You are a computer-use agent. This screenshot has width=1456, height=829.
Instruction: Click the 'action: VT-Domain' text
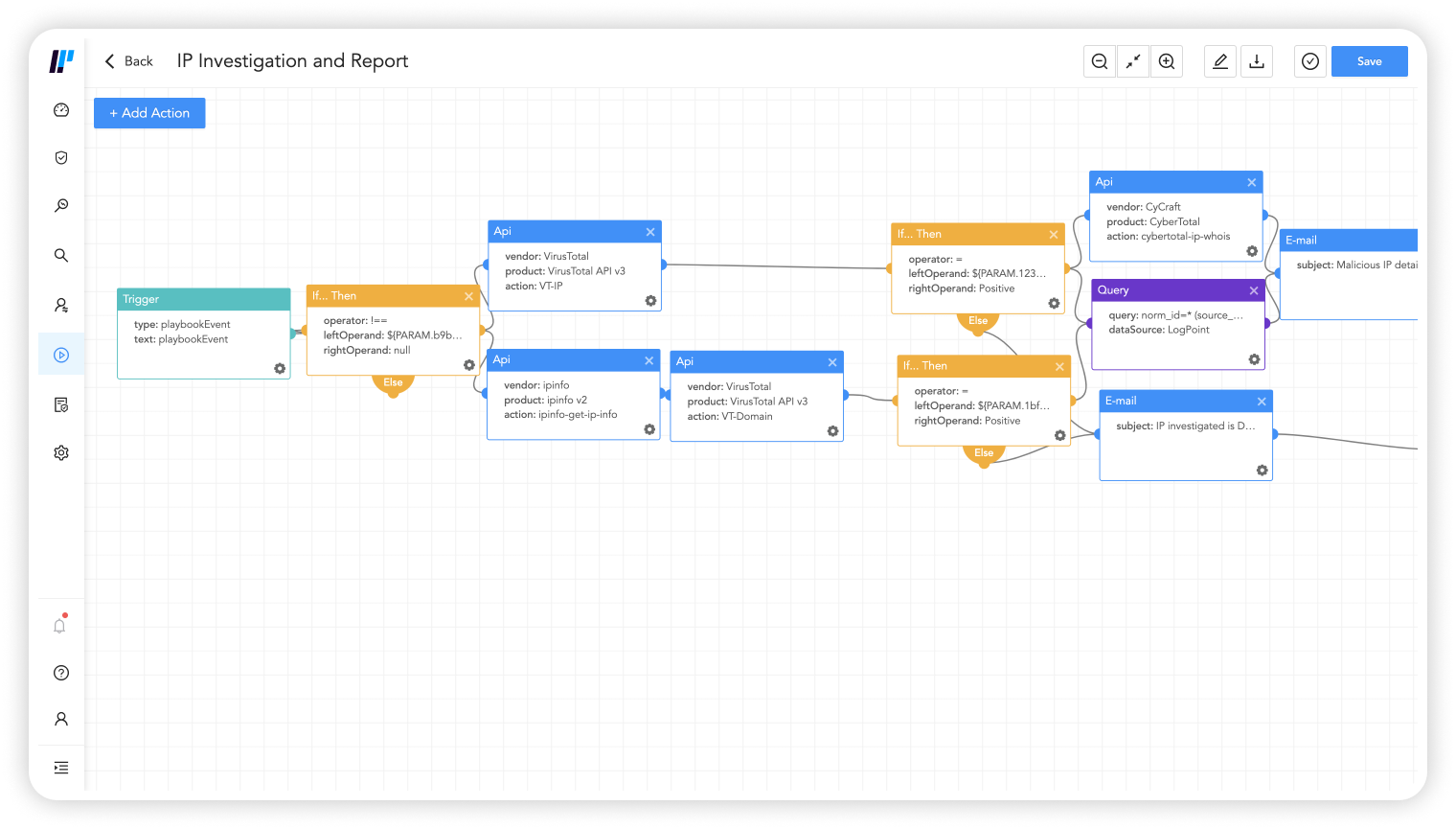click(730, 417)
